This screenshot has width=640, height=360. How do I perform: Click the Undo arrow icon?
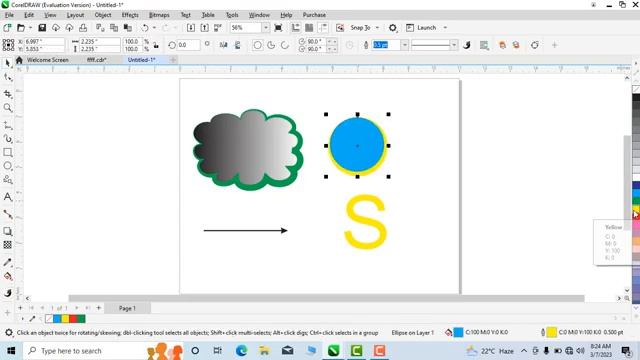(x=145, y=28)
